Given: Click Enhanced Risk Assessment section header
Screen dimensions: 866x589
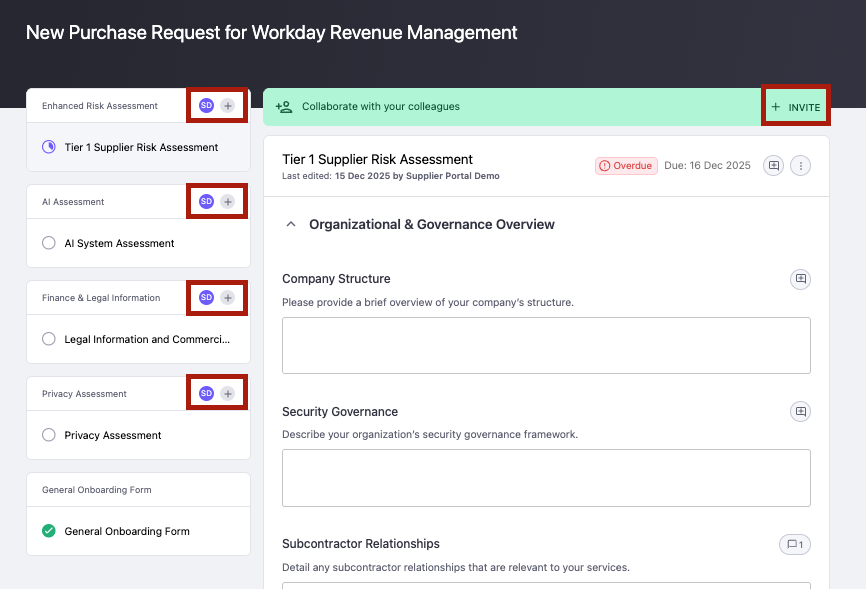Looking at the screenshot, I should pos(100,106).
